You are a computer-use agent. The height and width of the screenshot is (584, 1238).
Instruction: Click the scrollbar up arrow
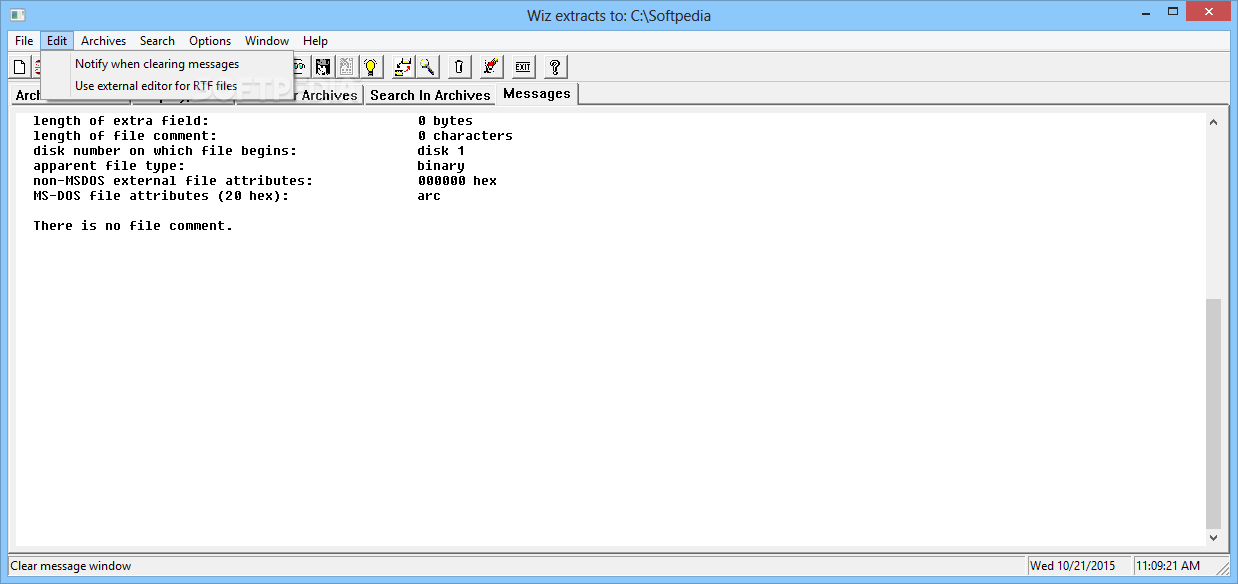pos(1213,122)
